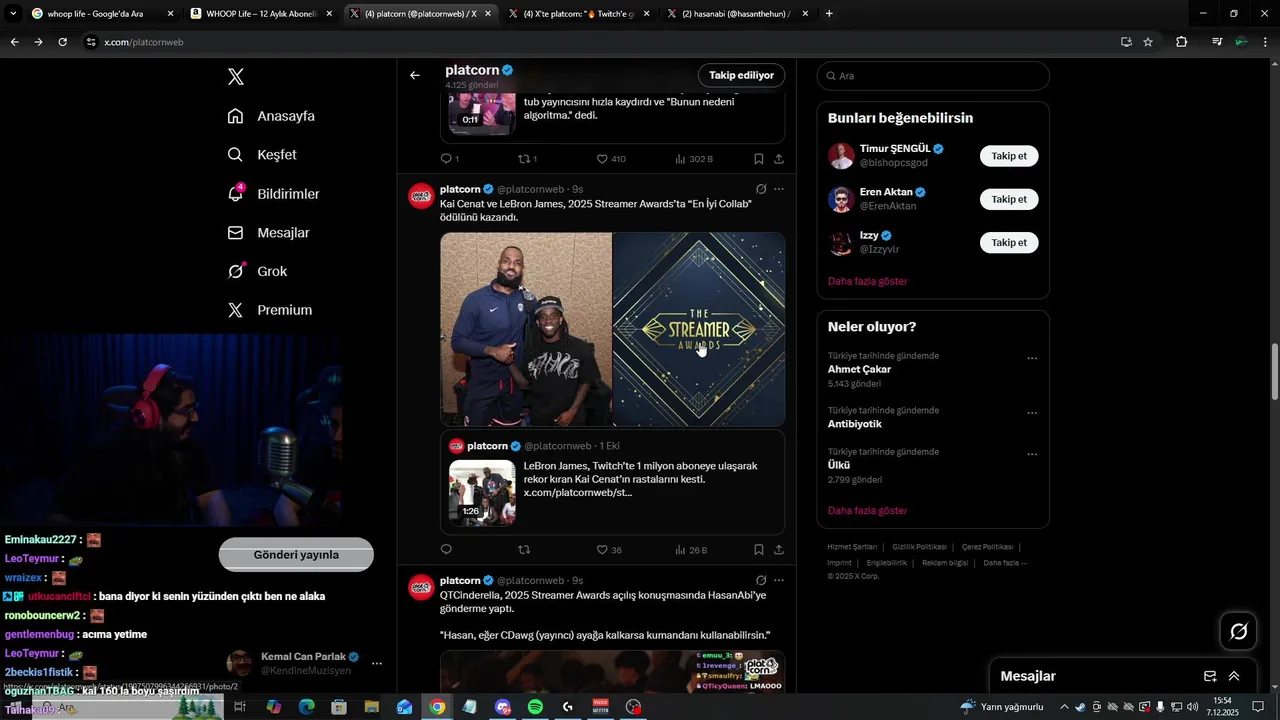Viewport: 1280px width, 720px height.
Task: Open Keşfet explore page
Action: [x=262, y=155]
